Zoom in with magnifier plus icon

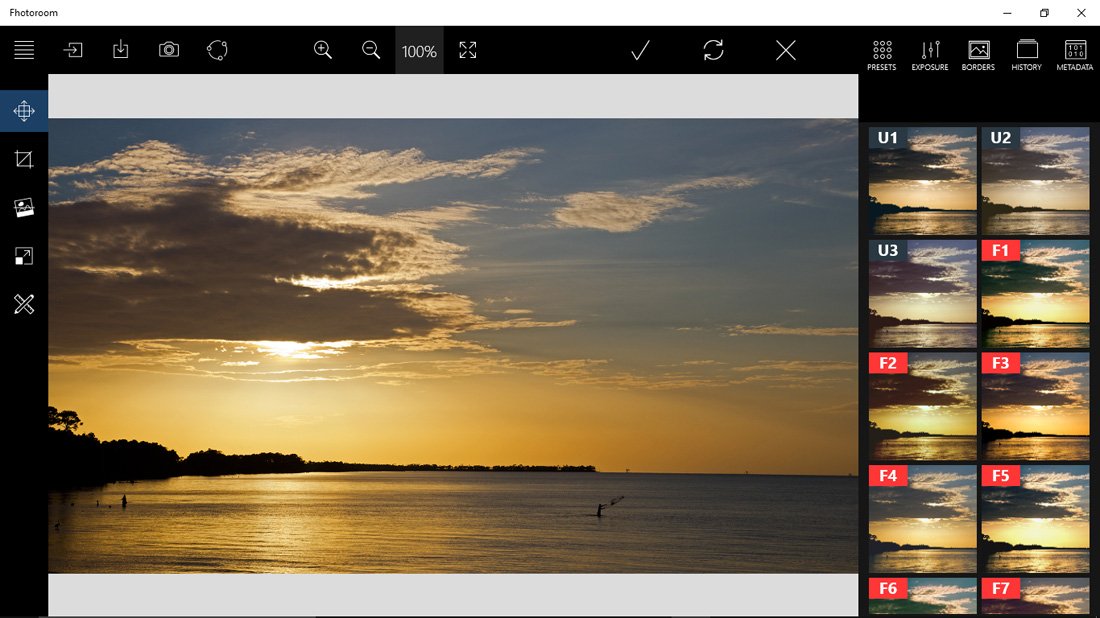click(x=323, y=50)
